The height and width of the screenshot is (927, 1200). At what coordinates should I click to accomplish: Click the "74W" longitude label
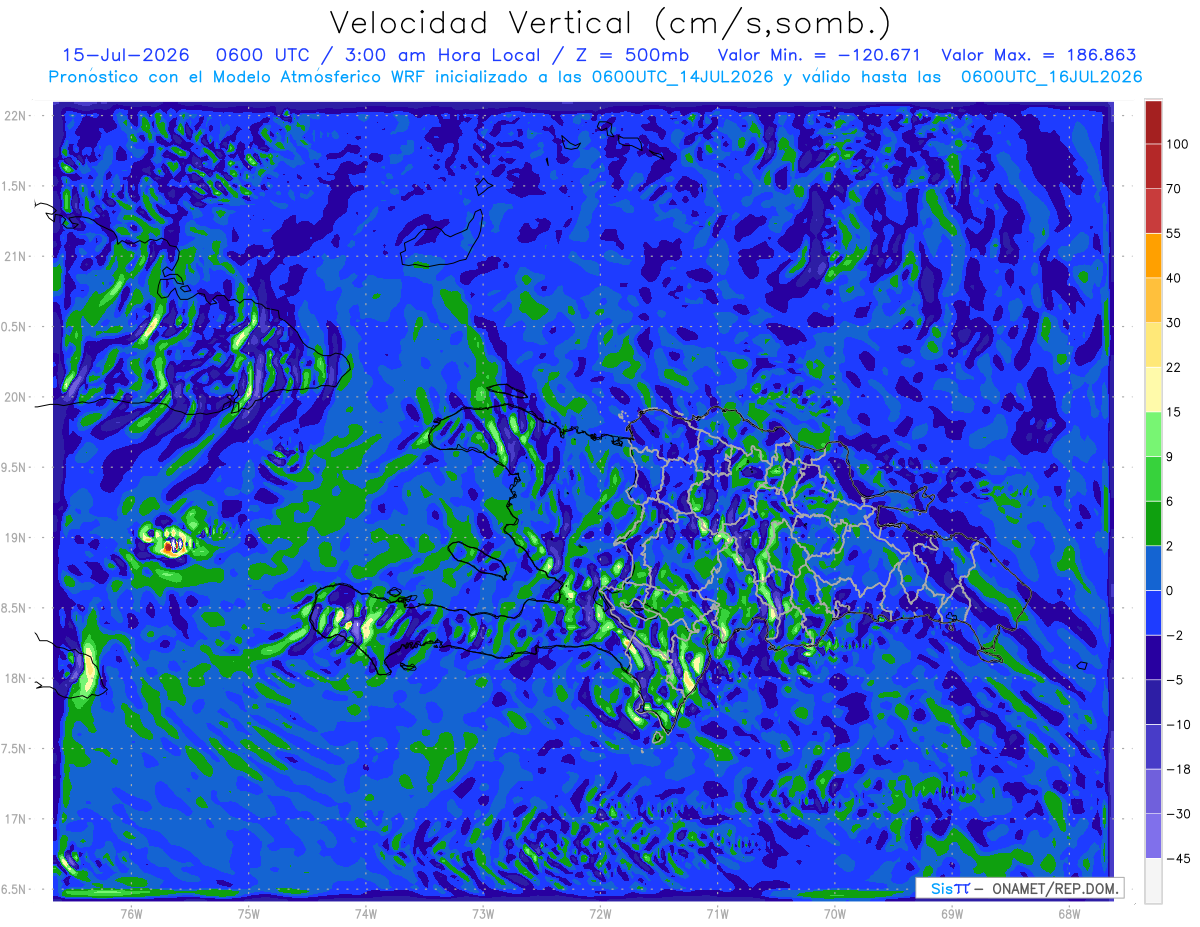366,913
